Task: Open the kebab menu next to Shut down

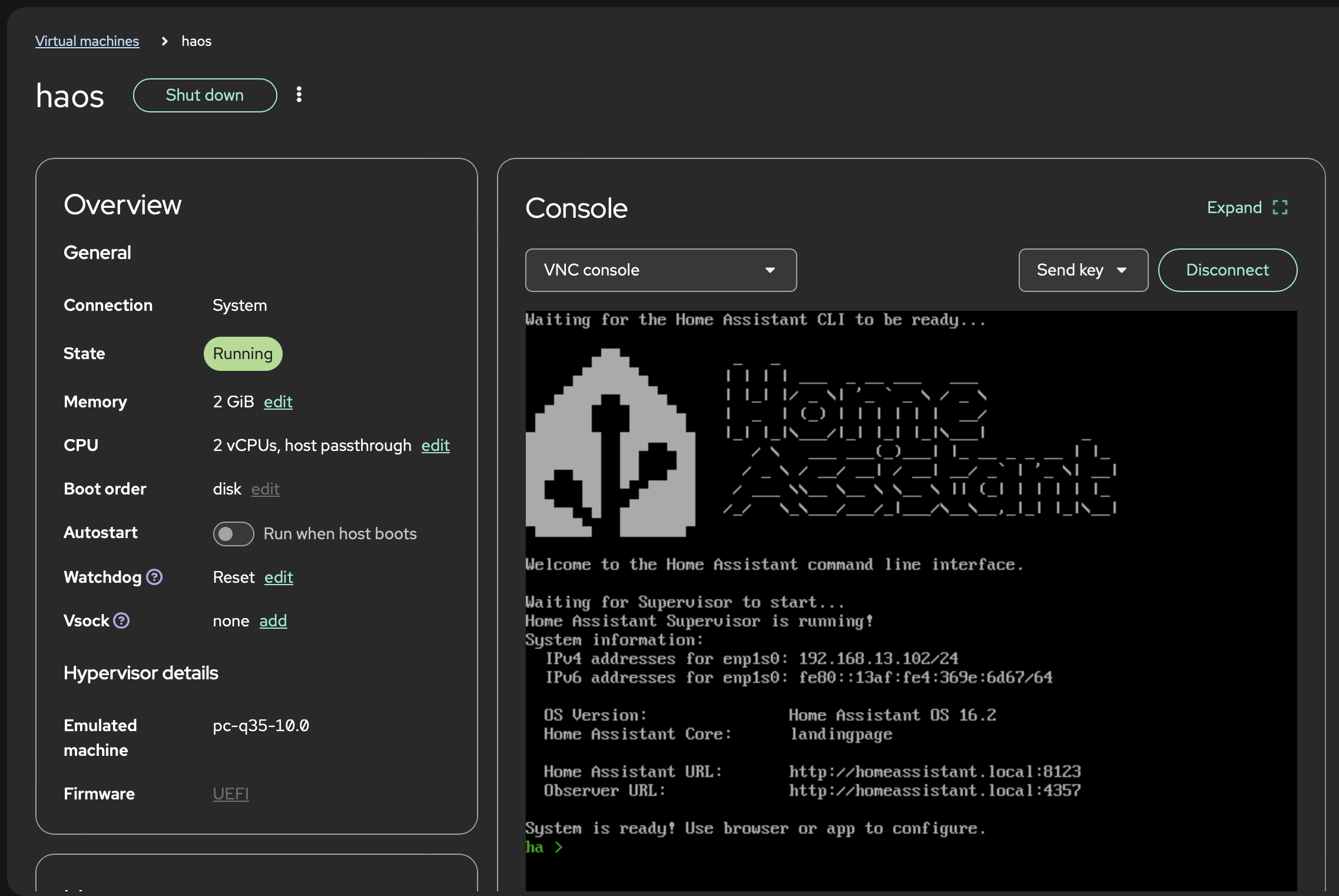Action: coord(299,95)
